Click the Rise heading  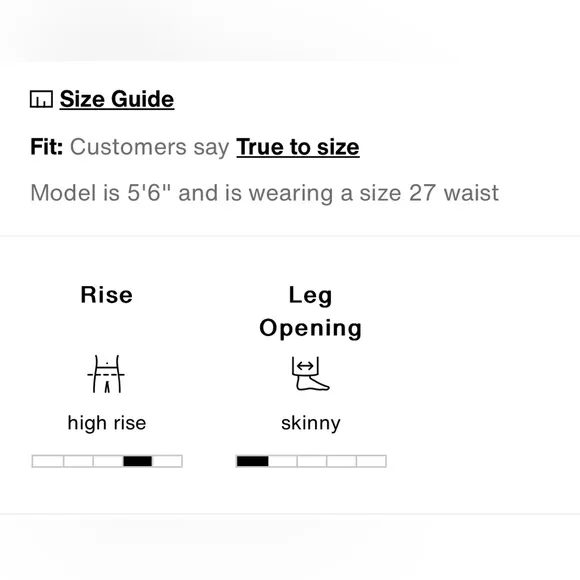coord(107,295)
